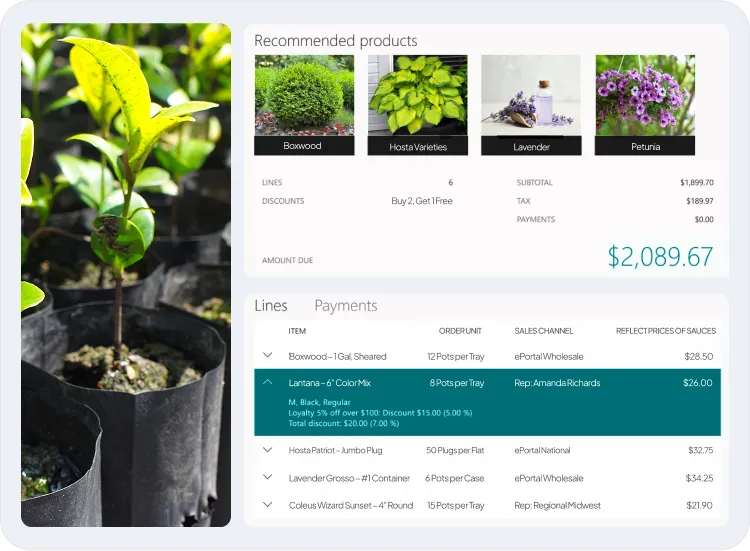Click the ePortal Wholesale channel in Lavender Grosso row
The width and height of the screenshot is (750, 551).
click(x=549, y=478)
